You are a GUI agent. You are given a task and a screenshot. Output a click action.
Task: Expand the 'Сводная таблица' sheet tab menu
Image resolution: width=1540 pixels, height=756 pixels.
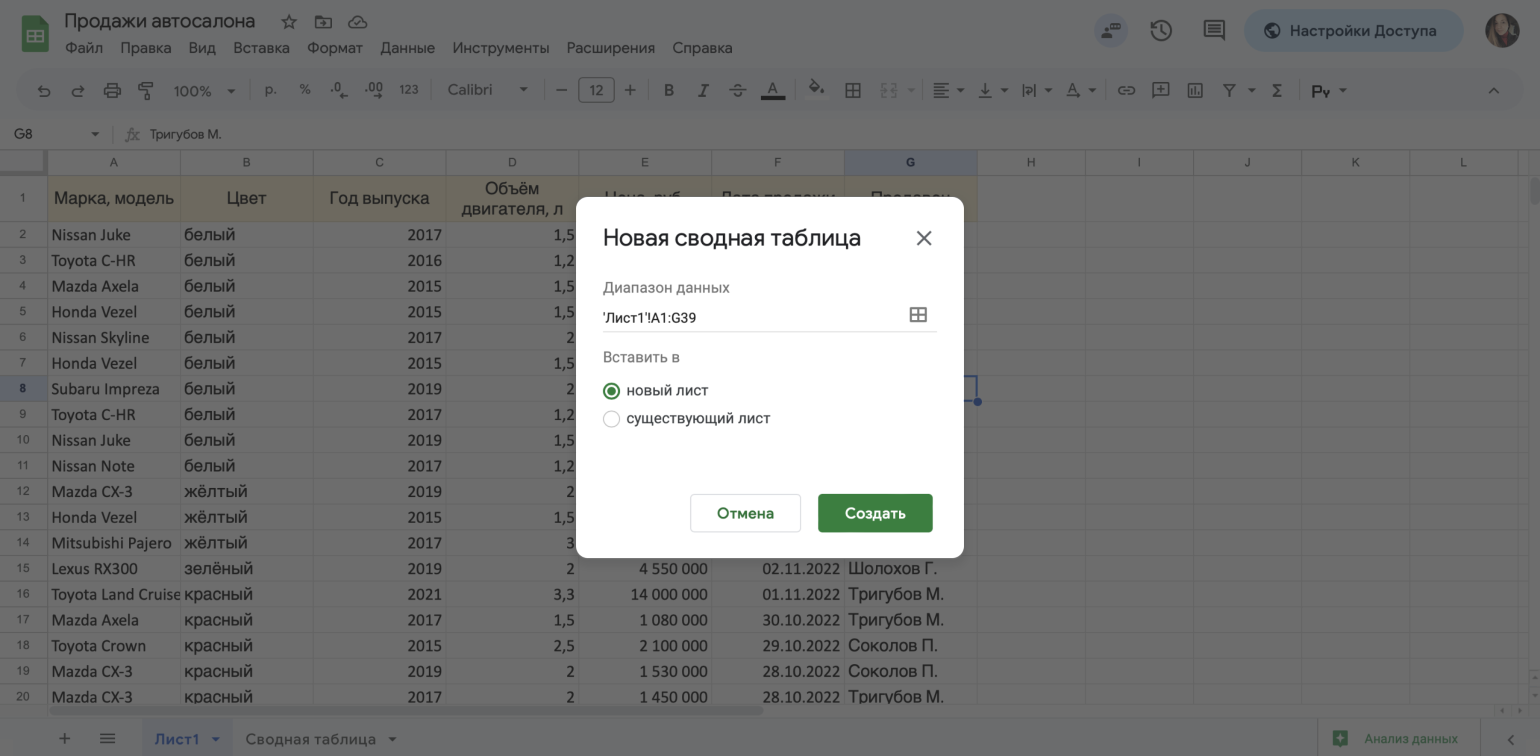click(x=393, y=739)
